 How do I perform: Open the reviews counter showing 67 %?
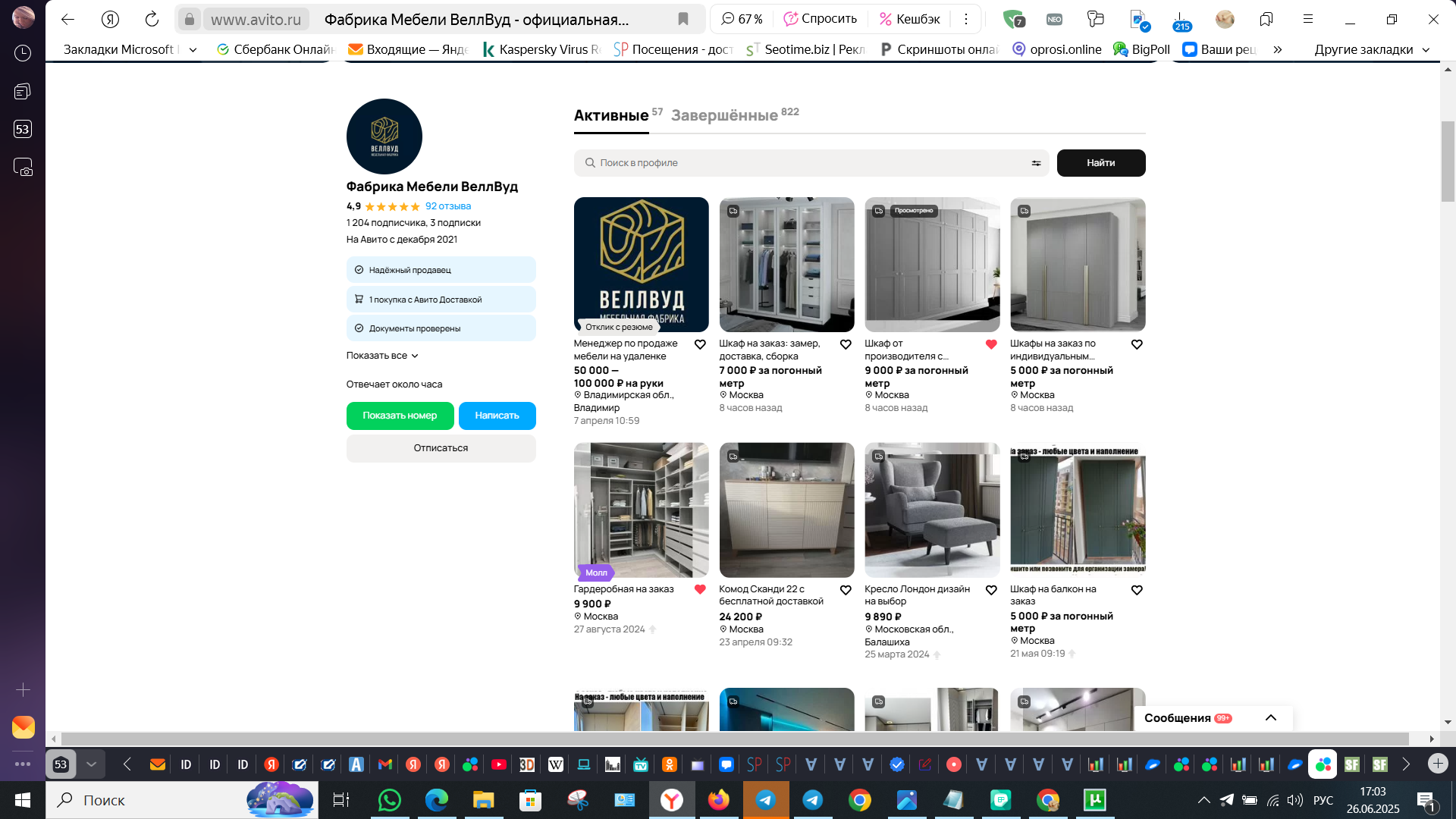(742, 19)
